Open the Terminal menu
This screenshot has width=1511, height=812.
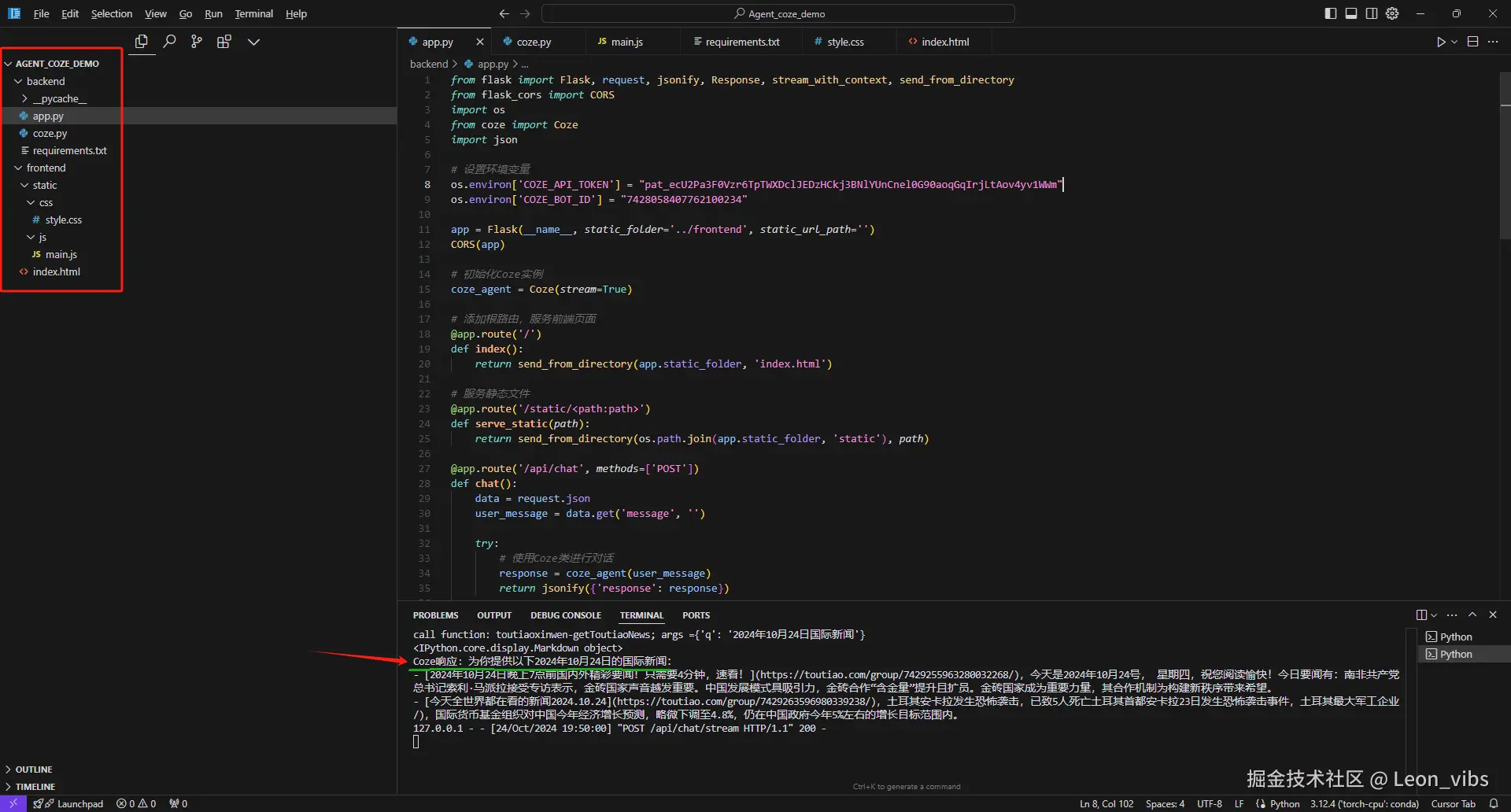[253, 13]
